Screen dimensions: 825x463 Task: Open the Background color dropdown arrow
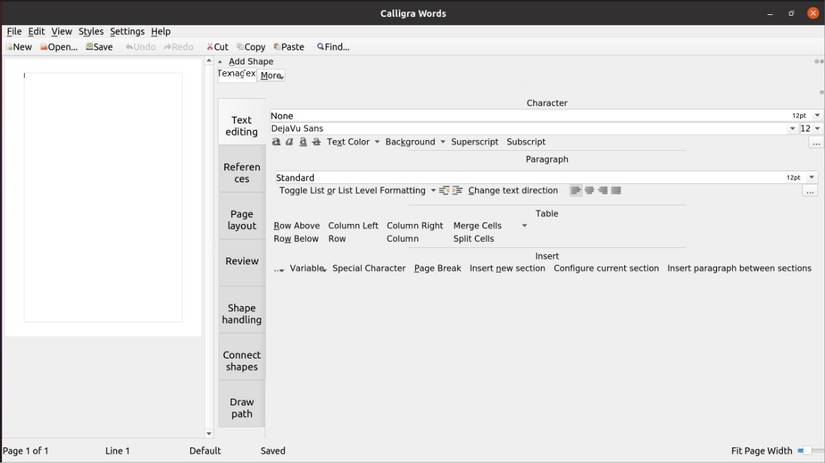point(442,142)
